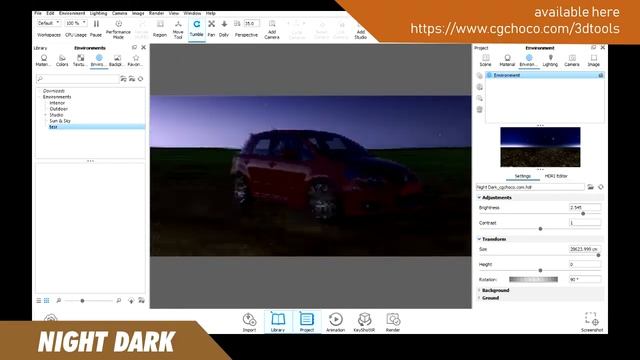The width and height of the screenshot is (640, 360).
Task: Select the Settings tab in Environment
Action: coord(522,176)
